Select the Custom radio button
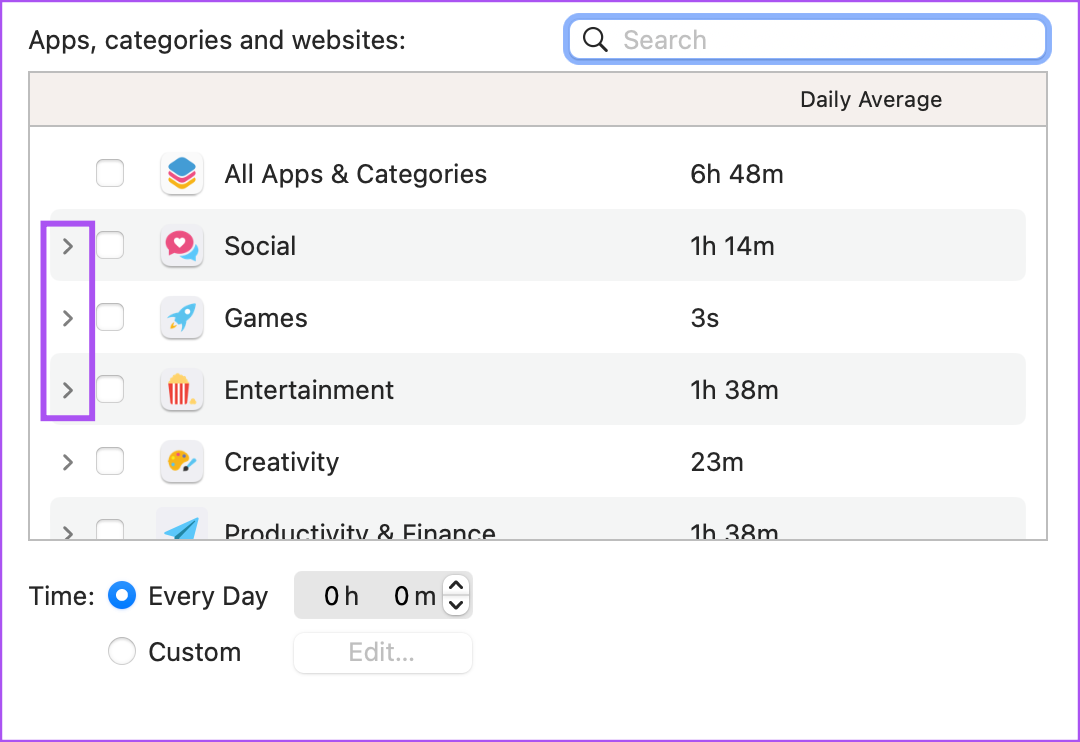Image resolution: width=1080 pixels, height=742 pixels. tap(121, 651)
